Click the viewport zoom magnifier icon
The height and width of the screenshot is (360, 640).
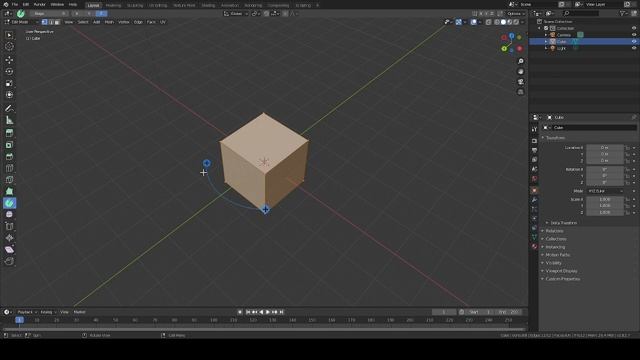(x=520, y=61)
